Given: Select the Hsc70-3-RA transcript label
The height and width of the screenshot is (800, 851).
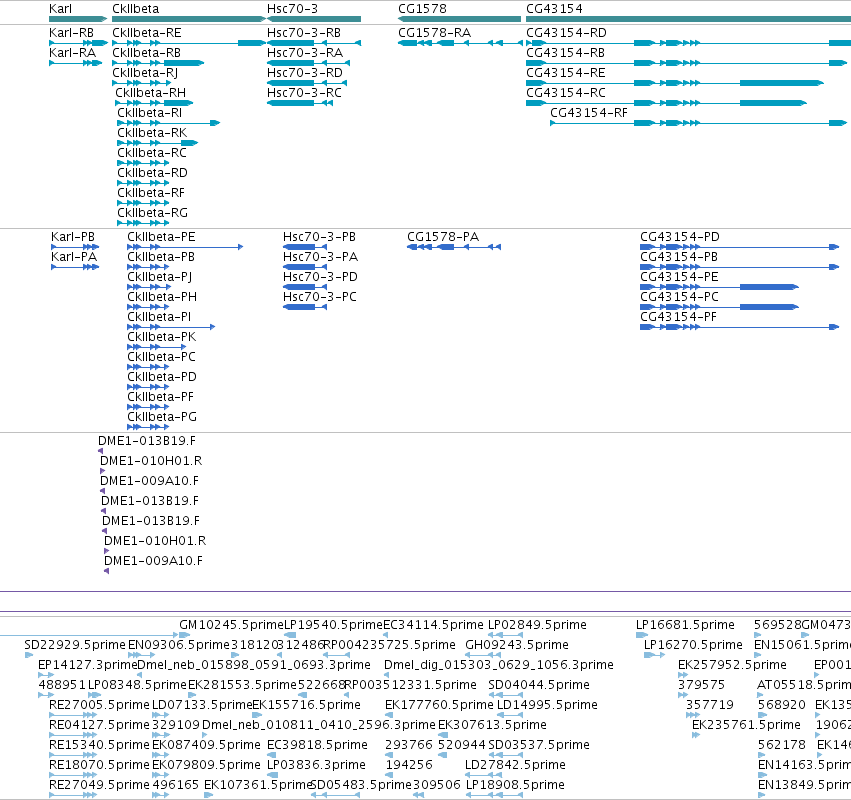Looking at the screenshot, I should (x=305, y=53).
